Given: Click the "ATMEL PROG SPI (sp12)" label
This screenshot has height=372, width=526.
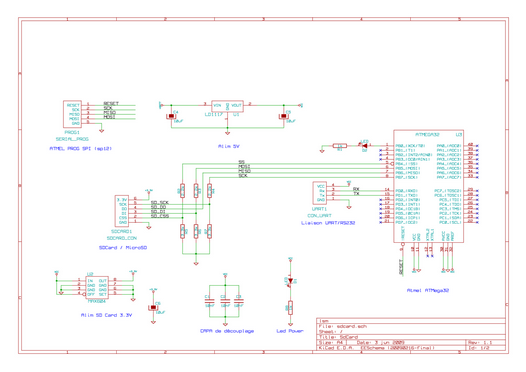Looking at the screenshot, I should [x=81, y=148].
